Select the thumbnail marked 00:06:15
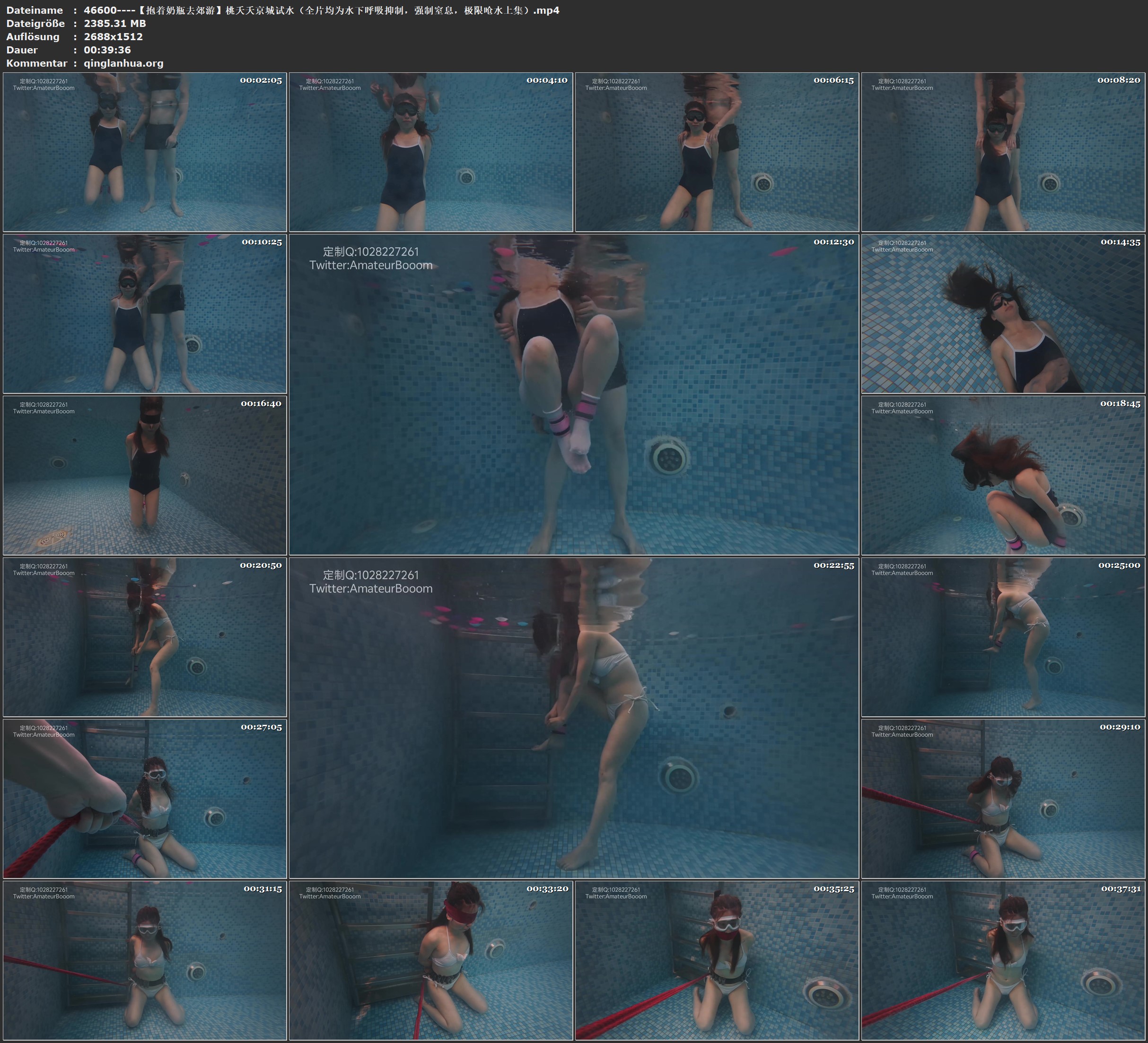The width and height of the screenshot is (1148, 1043). coord(716,152)
